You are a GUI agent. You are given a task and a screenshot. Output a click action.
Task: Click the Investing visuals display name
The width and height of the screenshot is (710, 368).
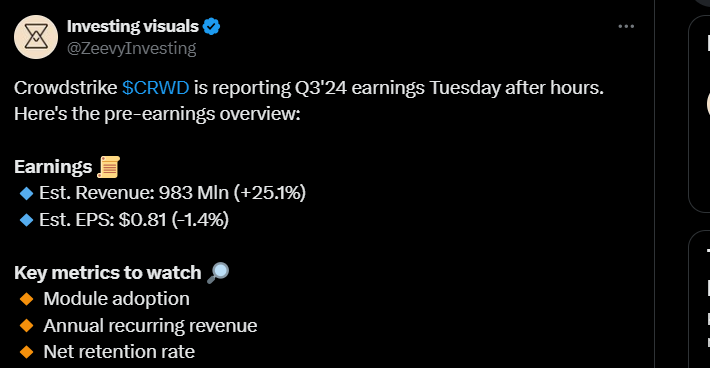[133, 27]
